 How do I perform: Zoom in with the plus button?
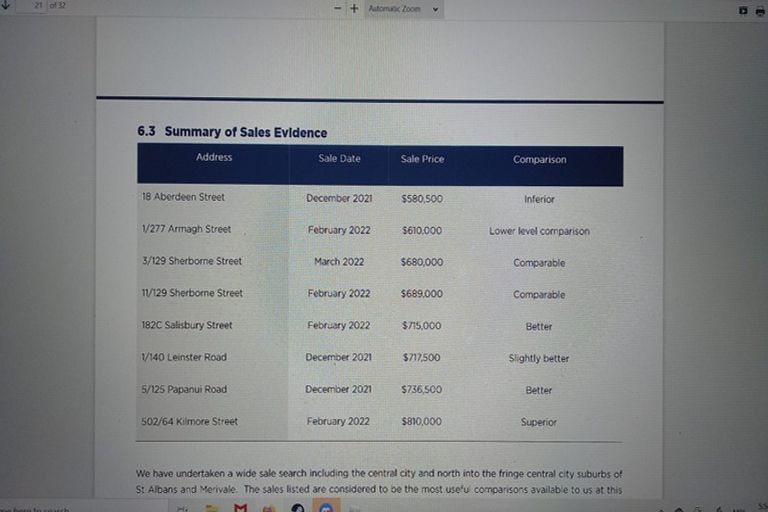354,8
